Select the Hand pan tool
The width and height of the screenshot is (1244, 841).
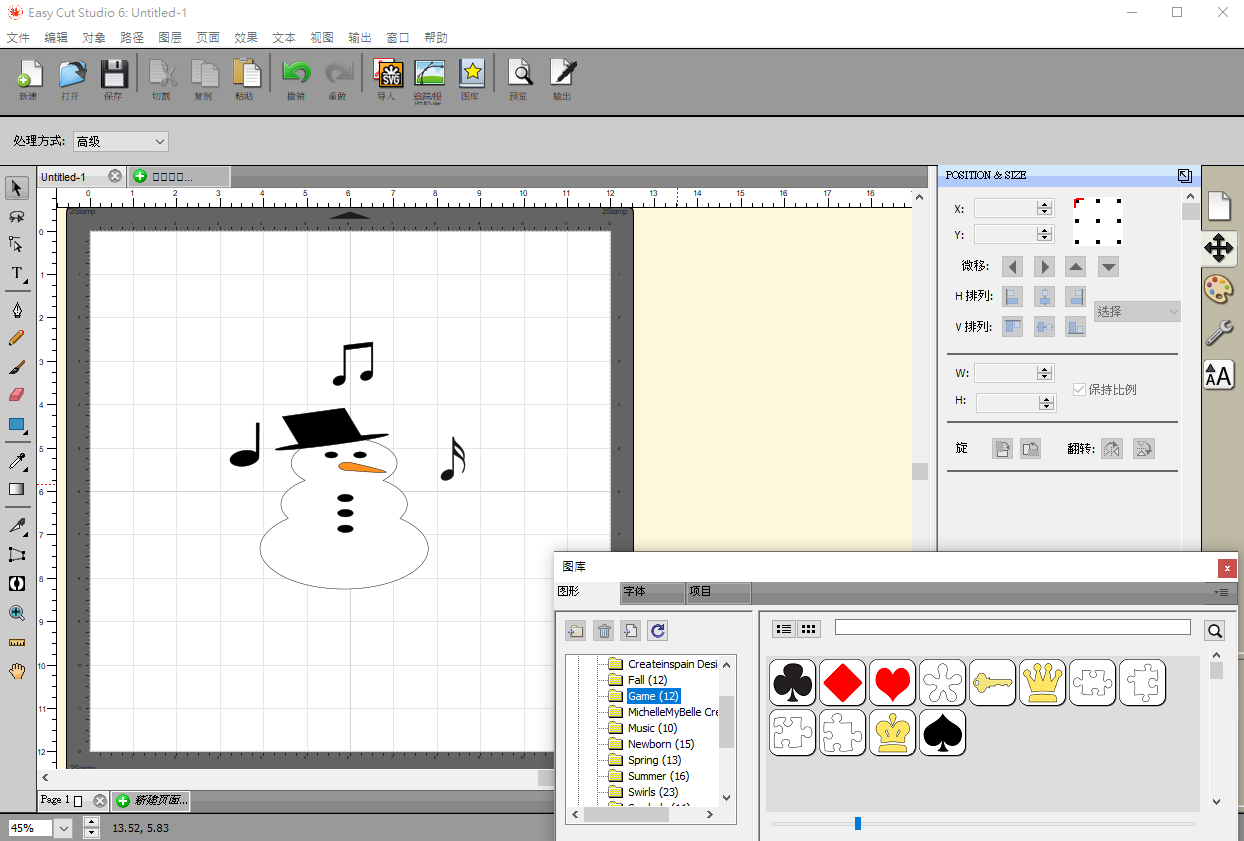pyautogui.click(x=17, y=671)
